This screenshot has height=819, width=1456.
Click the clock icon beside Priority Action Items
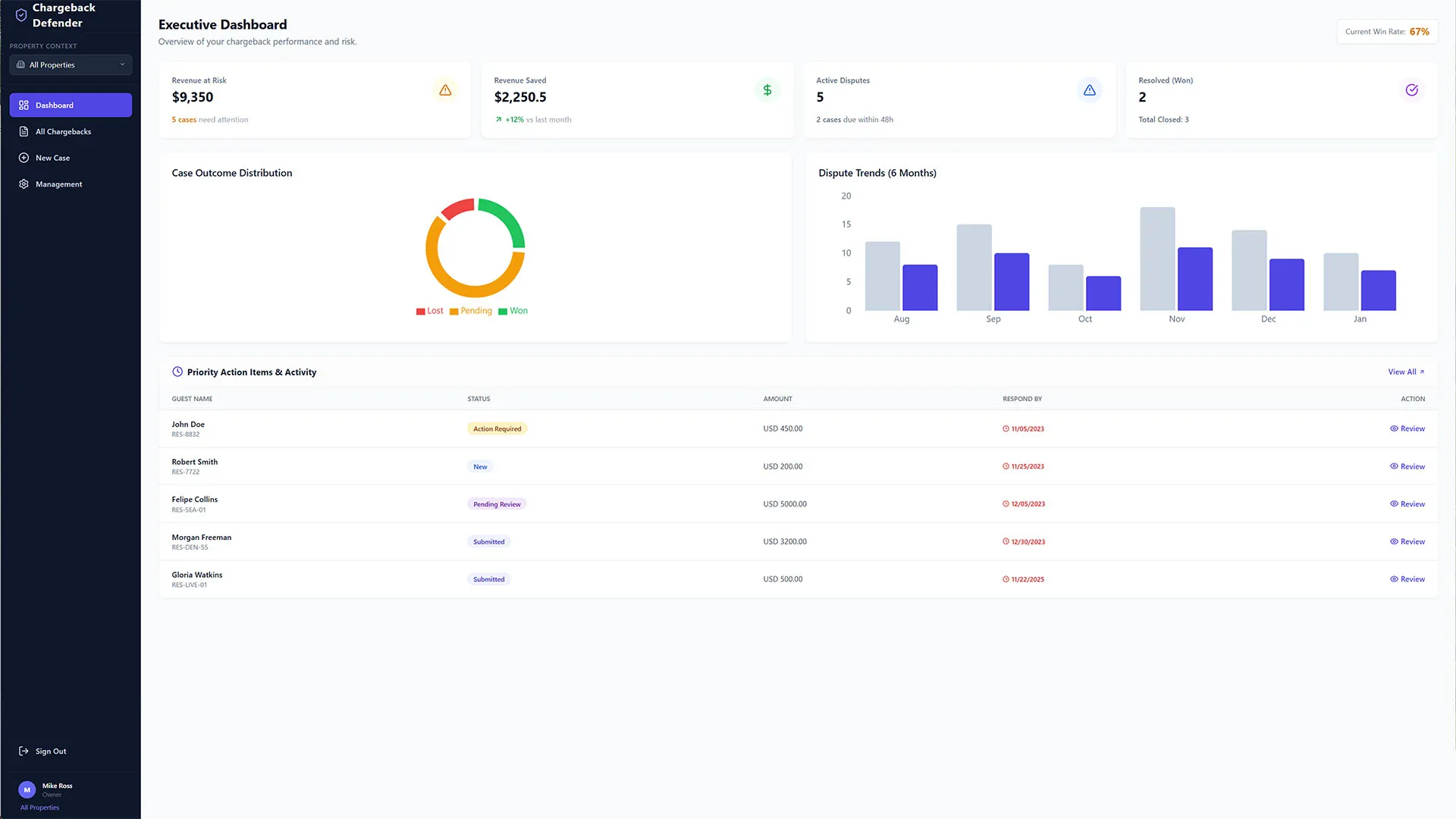[177, 372]
